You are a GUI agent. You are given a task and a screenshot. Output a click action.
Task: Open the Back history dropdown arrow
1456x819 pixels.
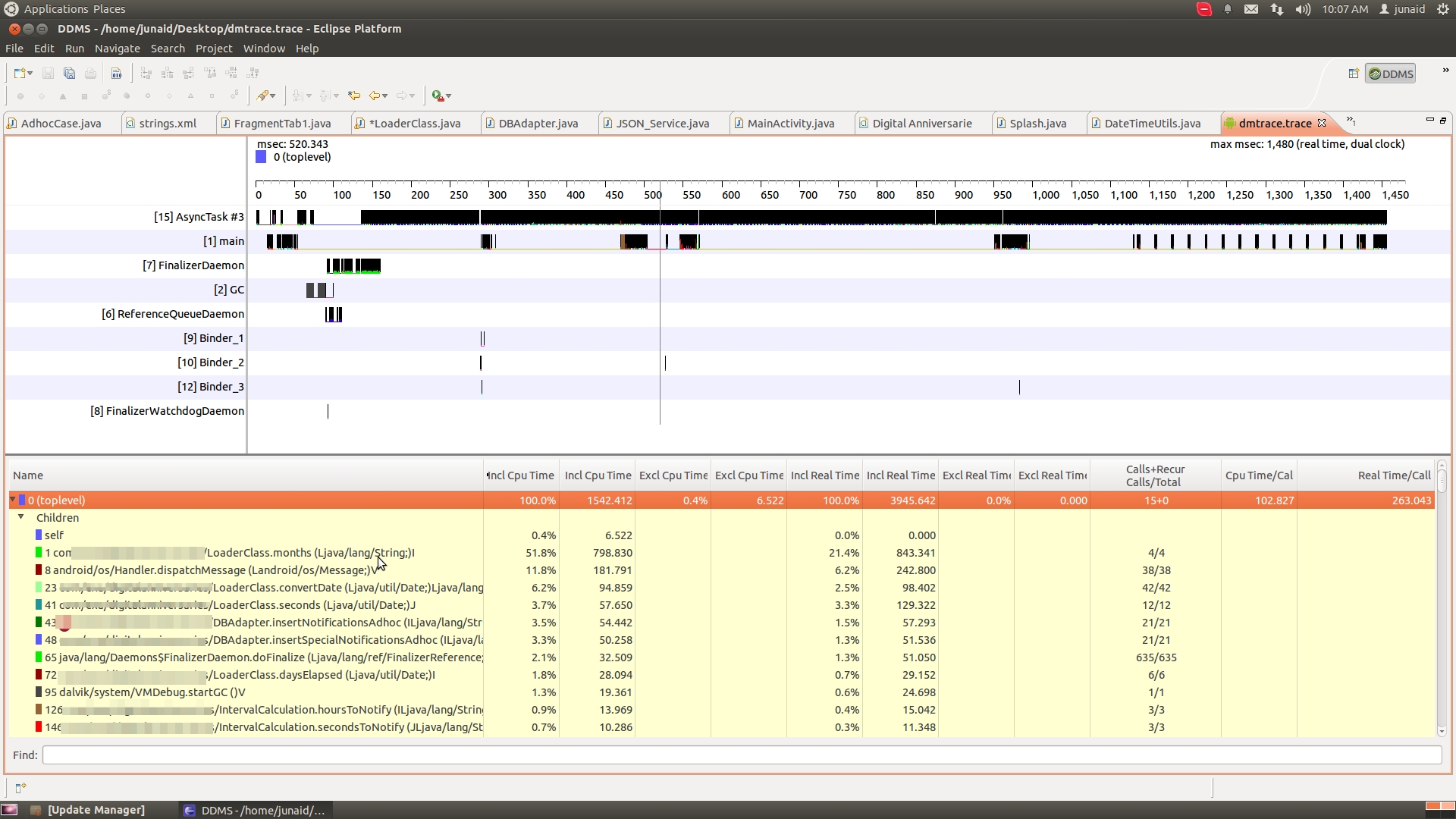(x=385, y=96)
